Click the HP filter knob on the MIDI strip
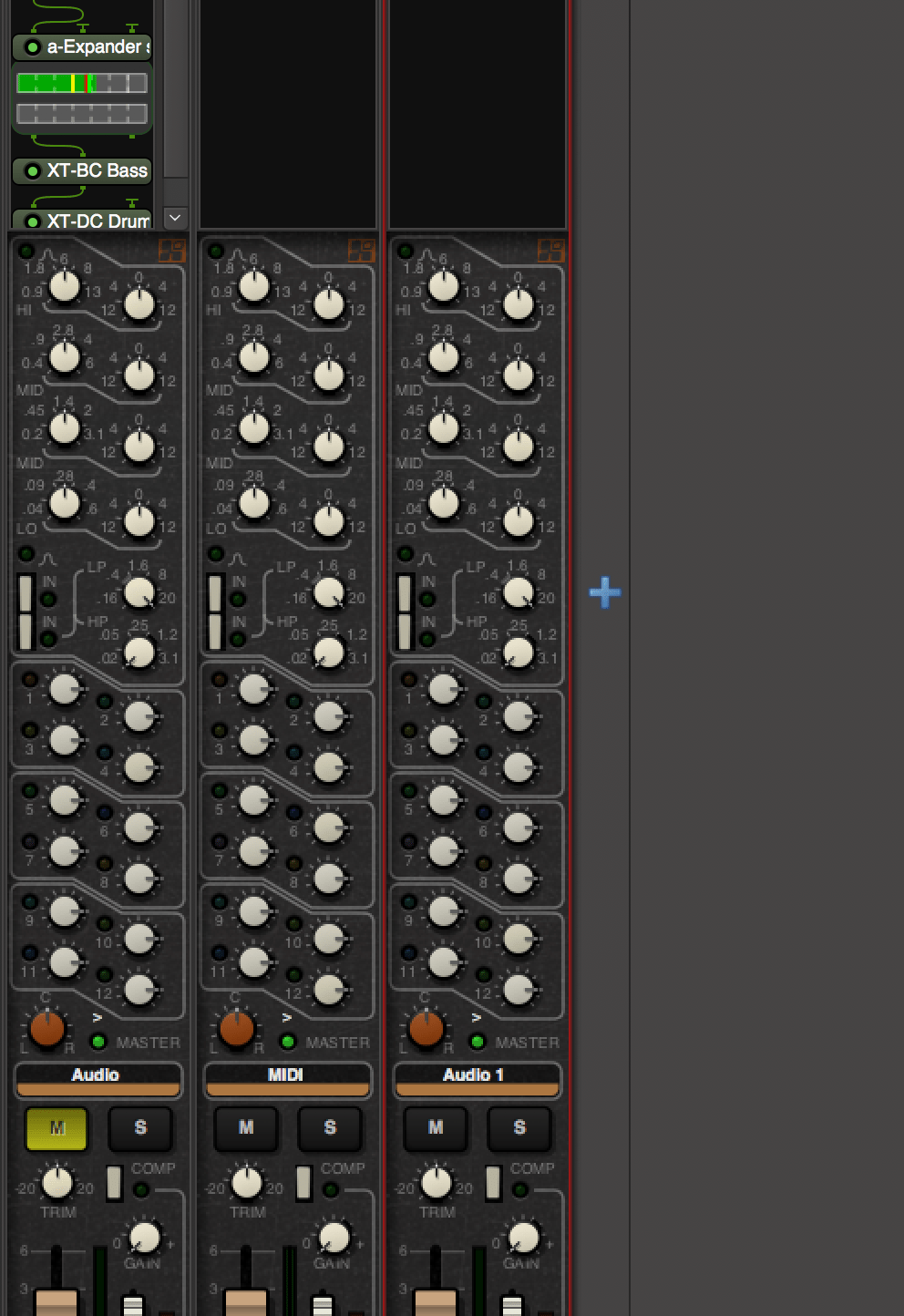Screen dimensions: 904x1316 [x=328, y=652]
